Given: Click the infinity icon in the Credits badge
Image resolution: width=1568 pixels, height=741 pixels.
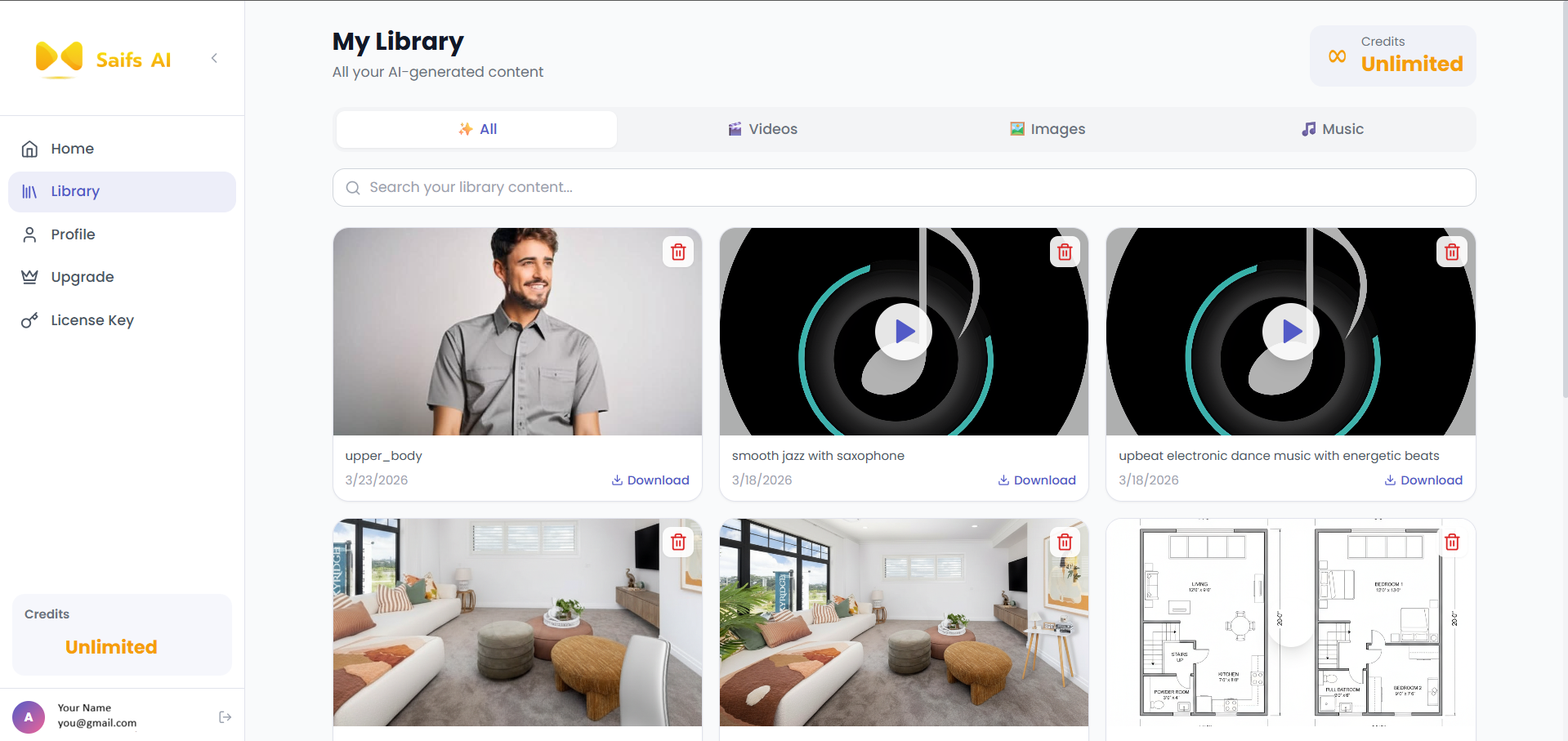Looking at the screenshot, I should (x=1337, y=56).
